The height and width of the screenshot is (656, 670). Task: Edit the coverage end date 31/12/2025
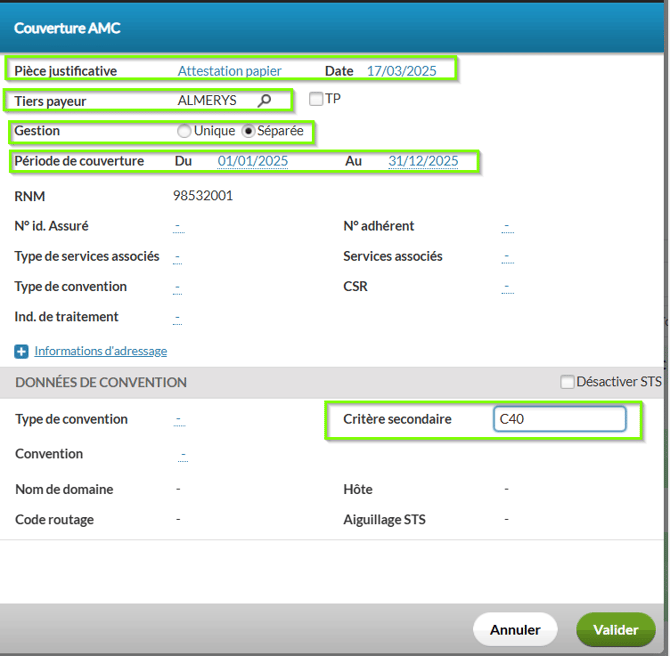[423, 161]
